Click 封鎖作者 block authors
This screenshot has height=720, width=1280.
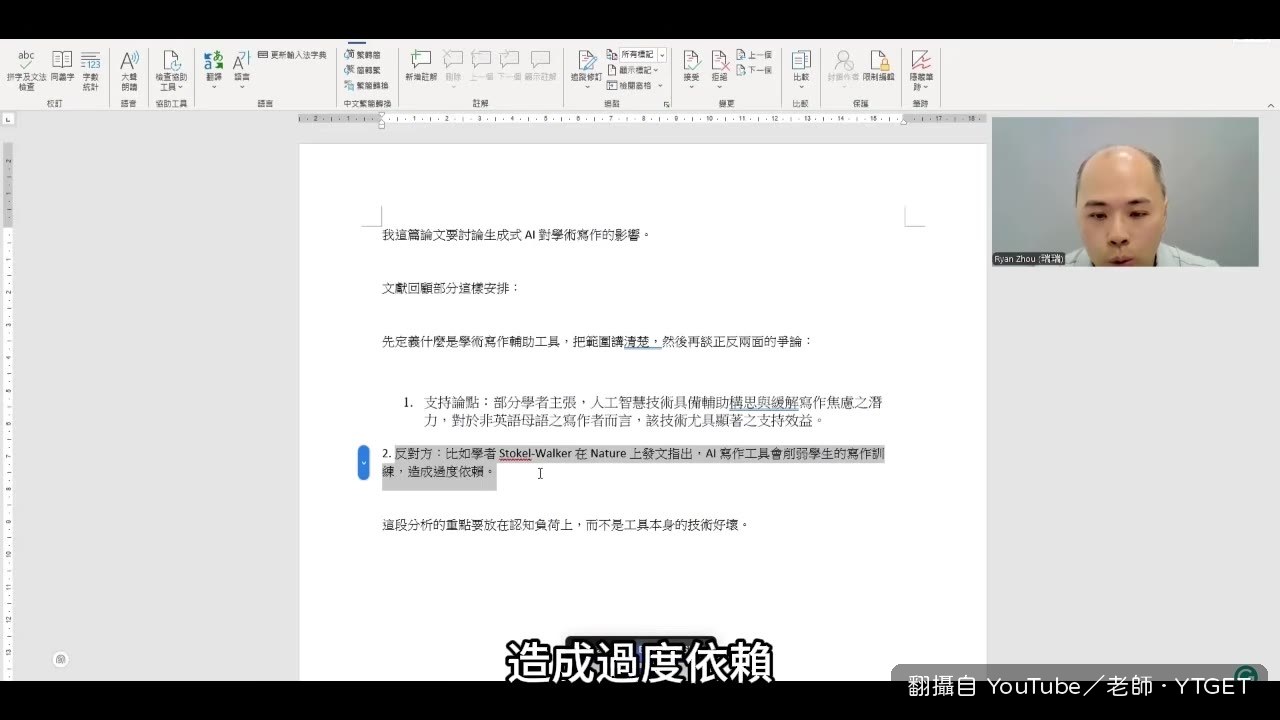843,70
